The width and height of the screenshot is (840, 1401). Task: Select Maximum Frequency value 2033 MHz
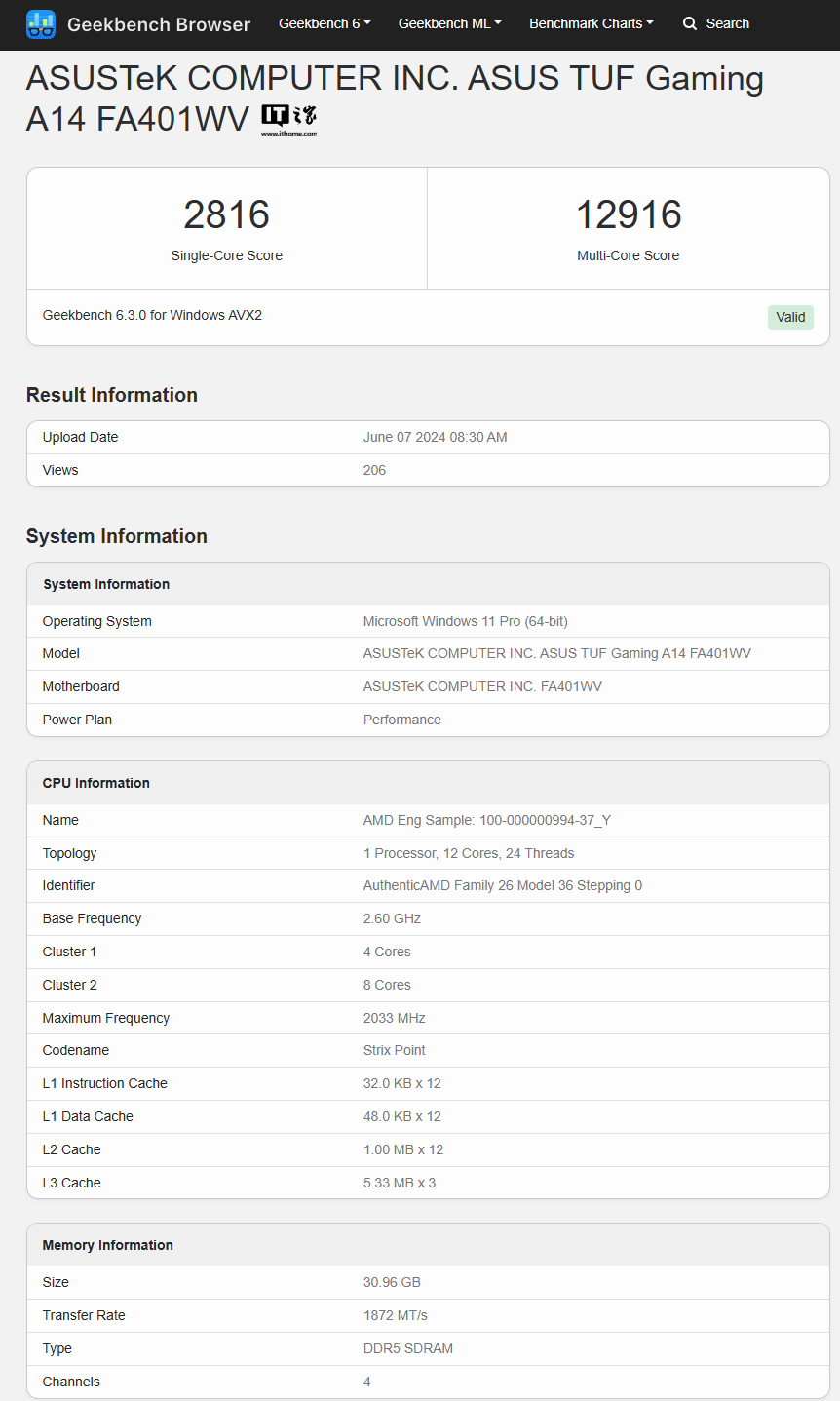(395, 1018)
